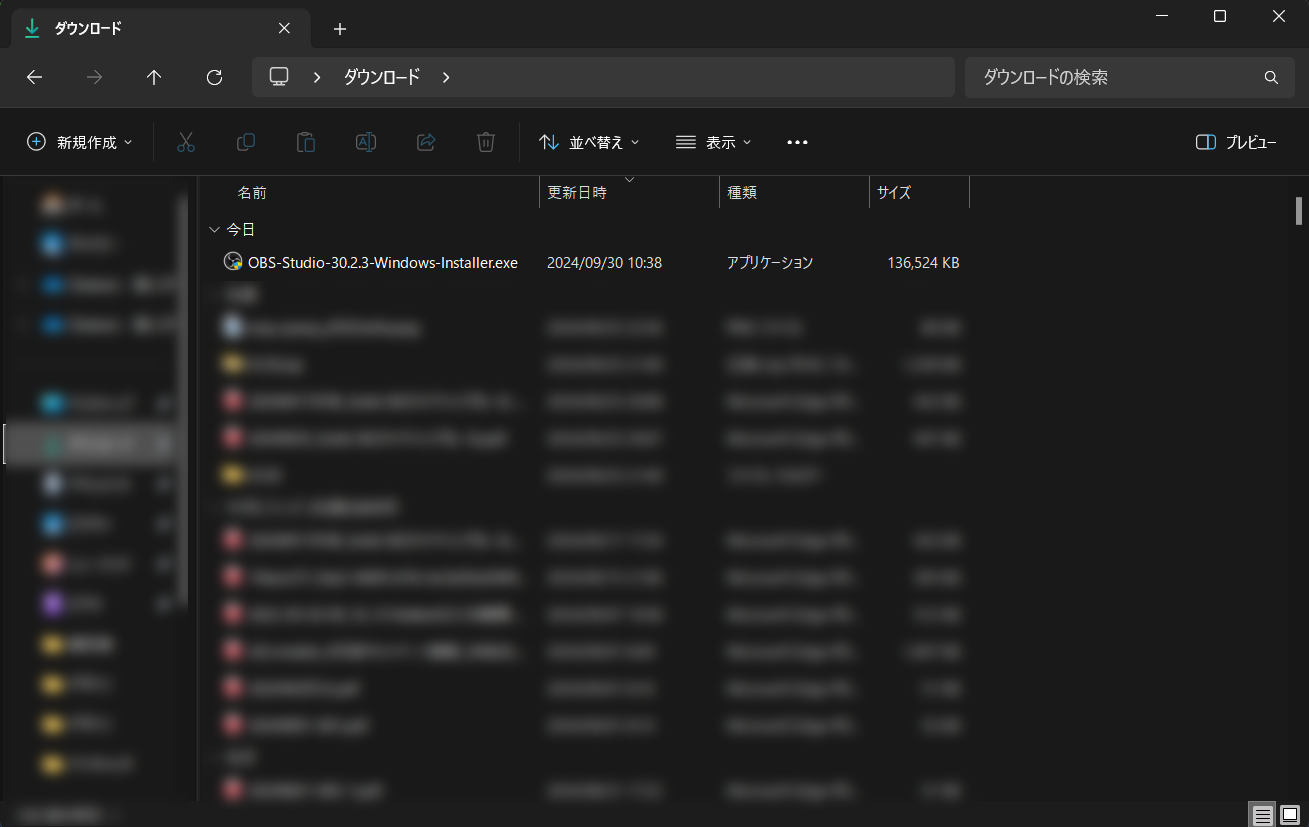The height and width of the screenshot is (827, 1309).
Task: Click the PC monitor icon in address bar
Action: pyautogui.click(x=279, y=77)
